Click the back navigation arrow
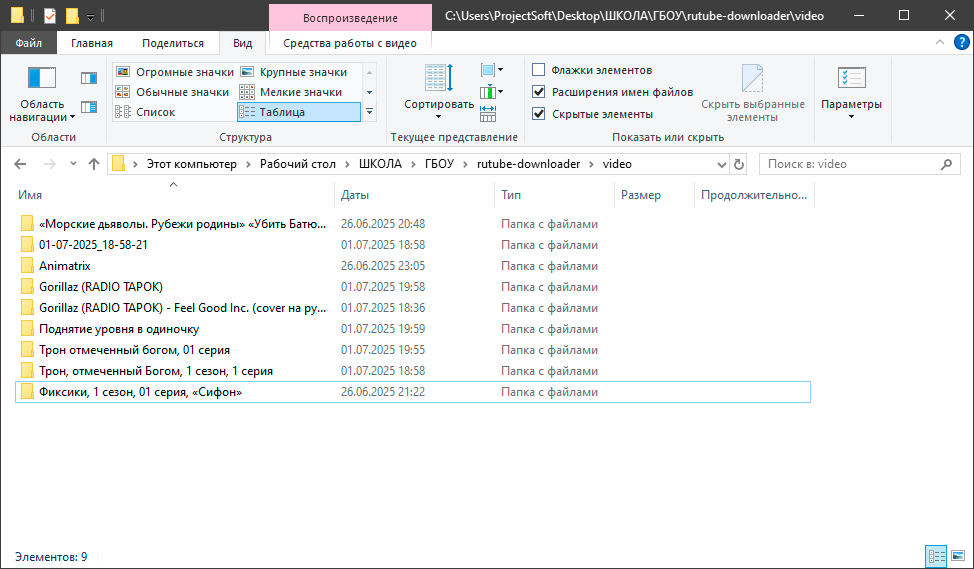The width and height of the screenshot is (974, 569). tap(21, 164)
